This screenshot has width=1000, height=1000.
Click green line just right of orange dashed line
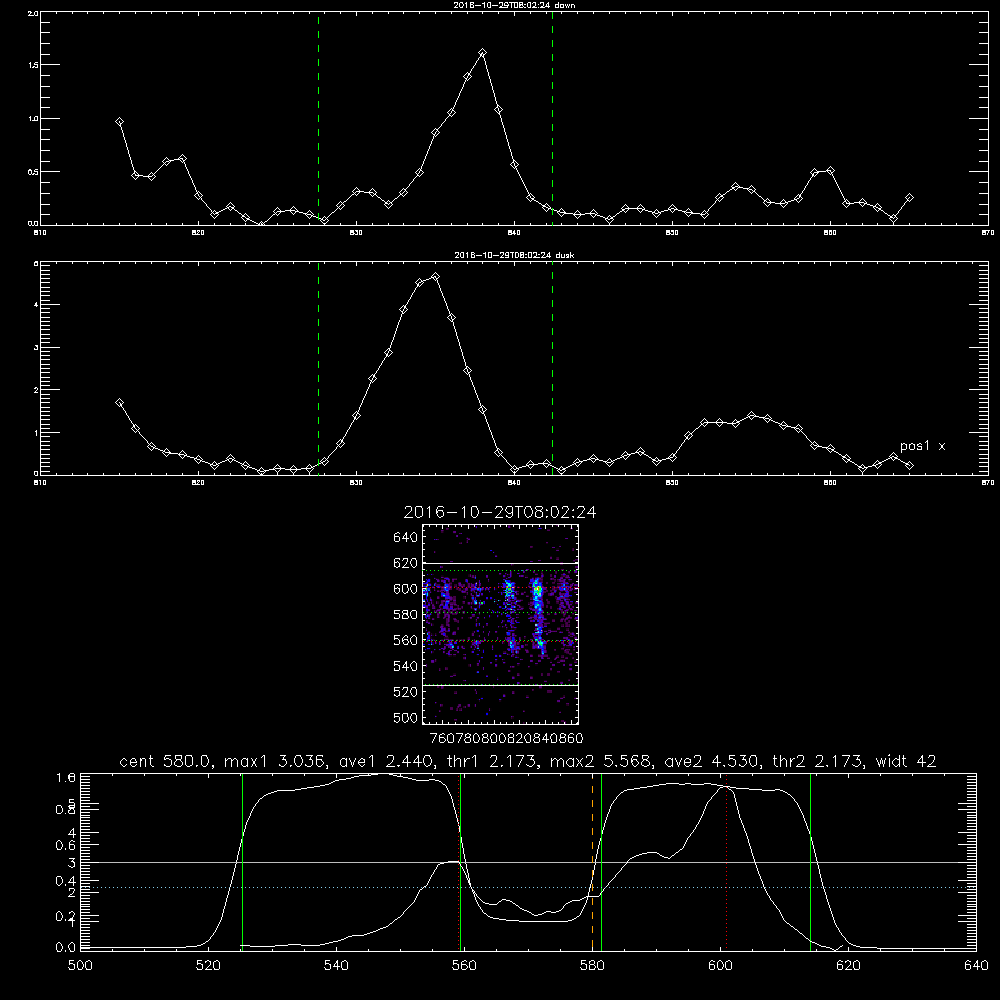[x=601, y=862]
